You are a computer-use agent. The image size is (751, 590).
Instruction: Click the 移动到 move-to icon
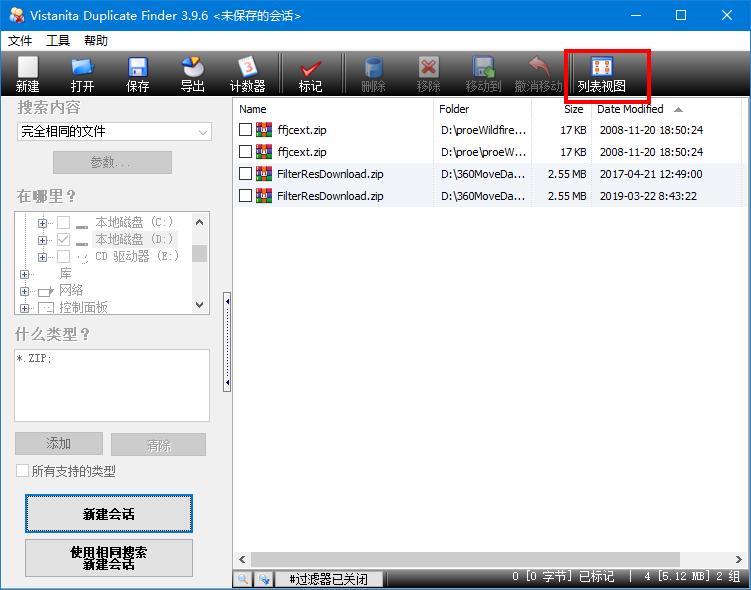pos(483,74)
